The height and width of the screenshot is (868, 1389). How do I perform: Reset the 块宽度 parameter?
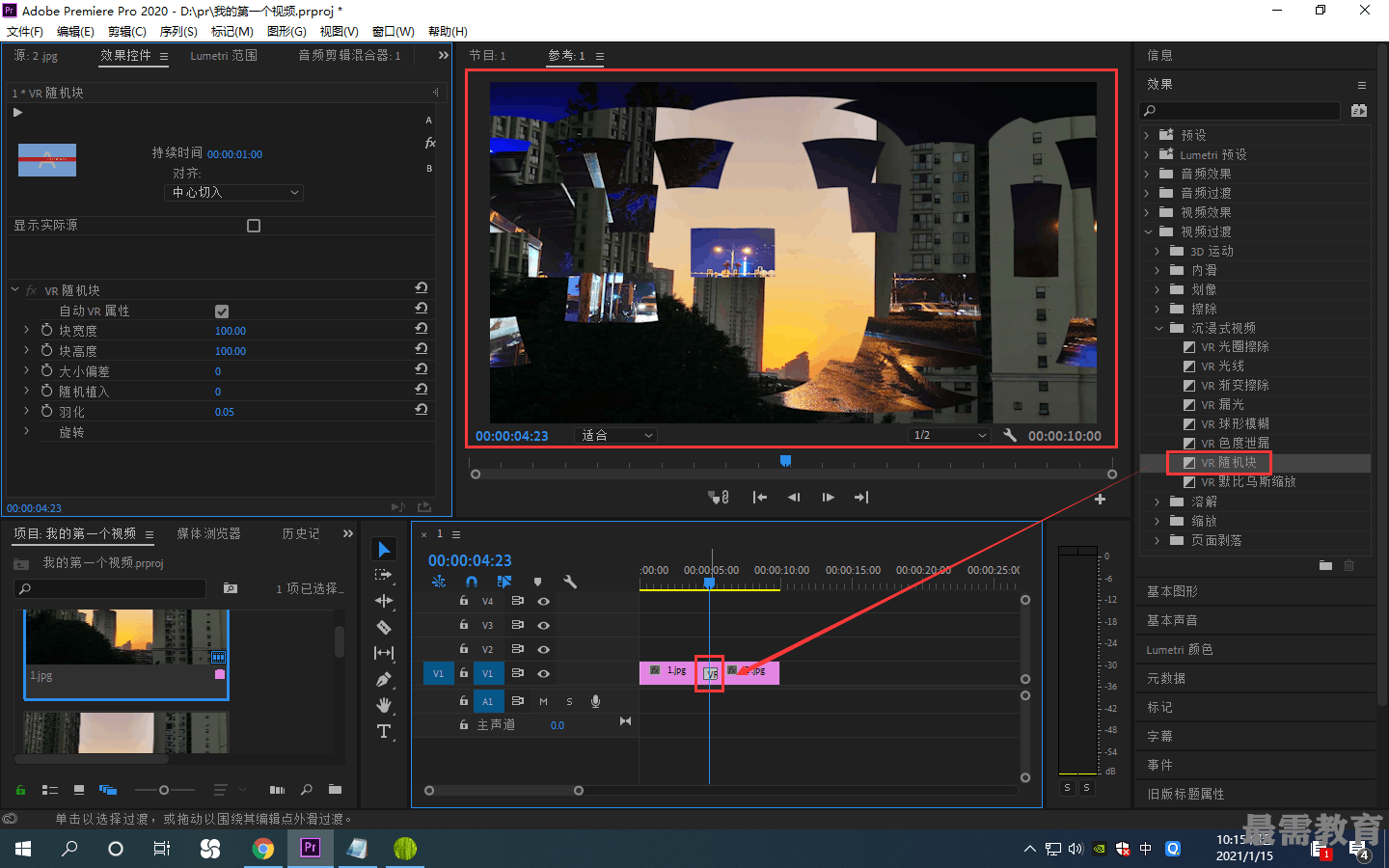(x=422, y=329)
